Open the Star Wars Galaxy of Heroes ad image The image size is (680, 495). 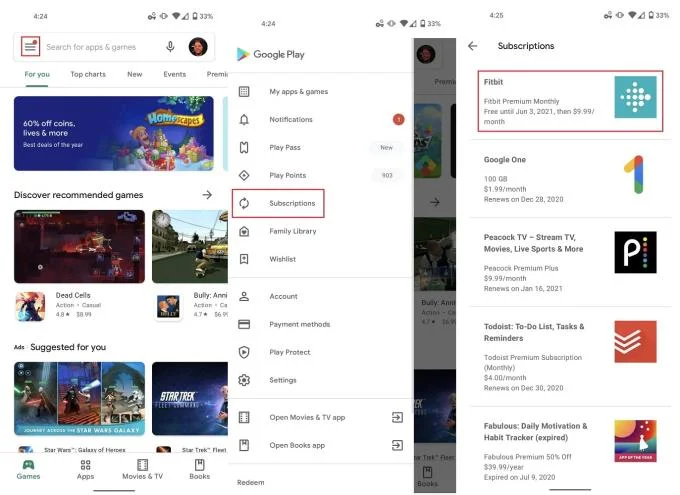(79, 399)
